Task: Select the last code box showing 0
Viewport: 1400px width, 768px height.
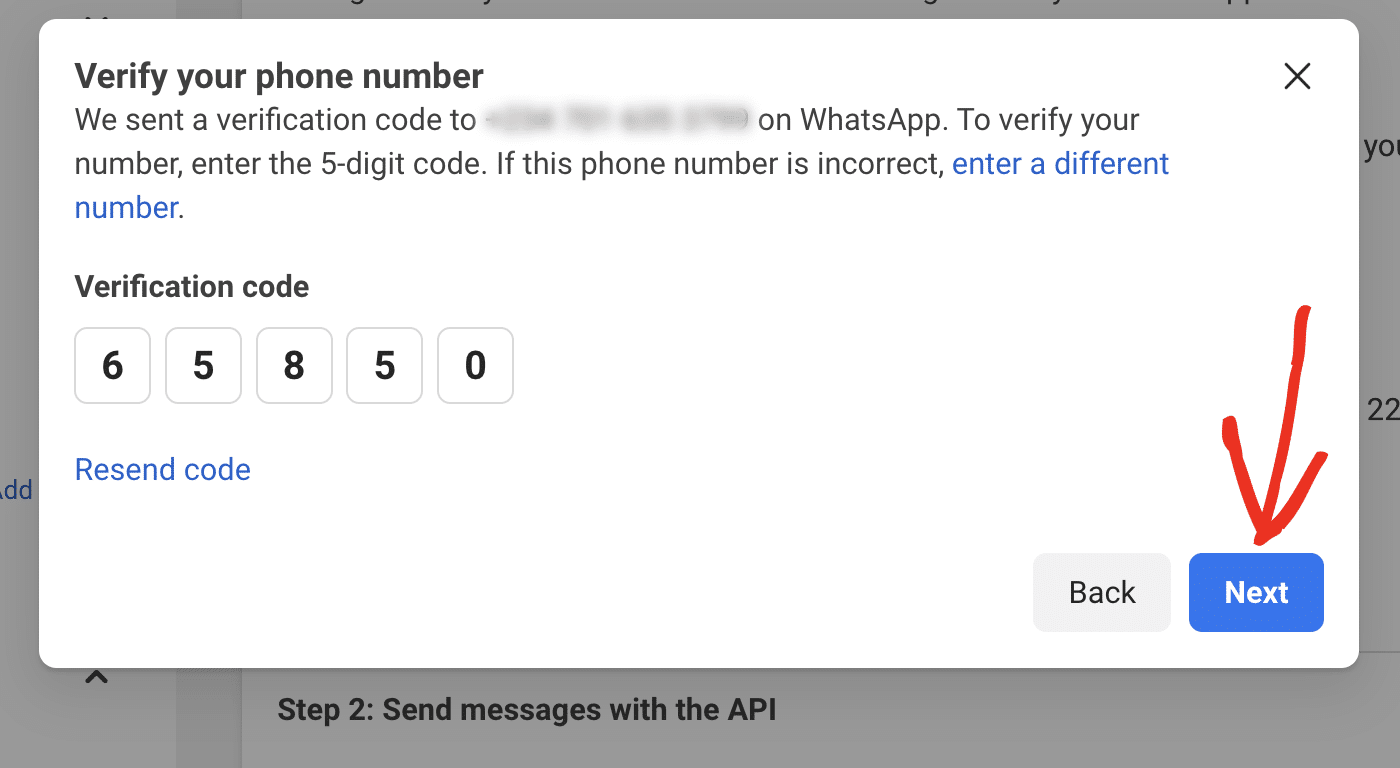Action: click(475, 366)
